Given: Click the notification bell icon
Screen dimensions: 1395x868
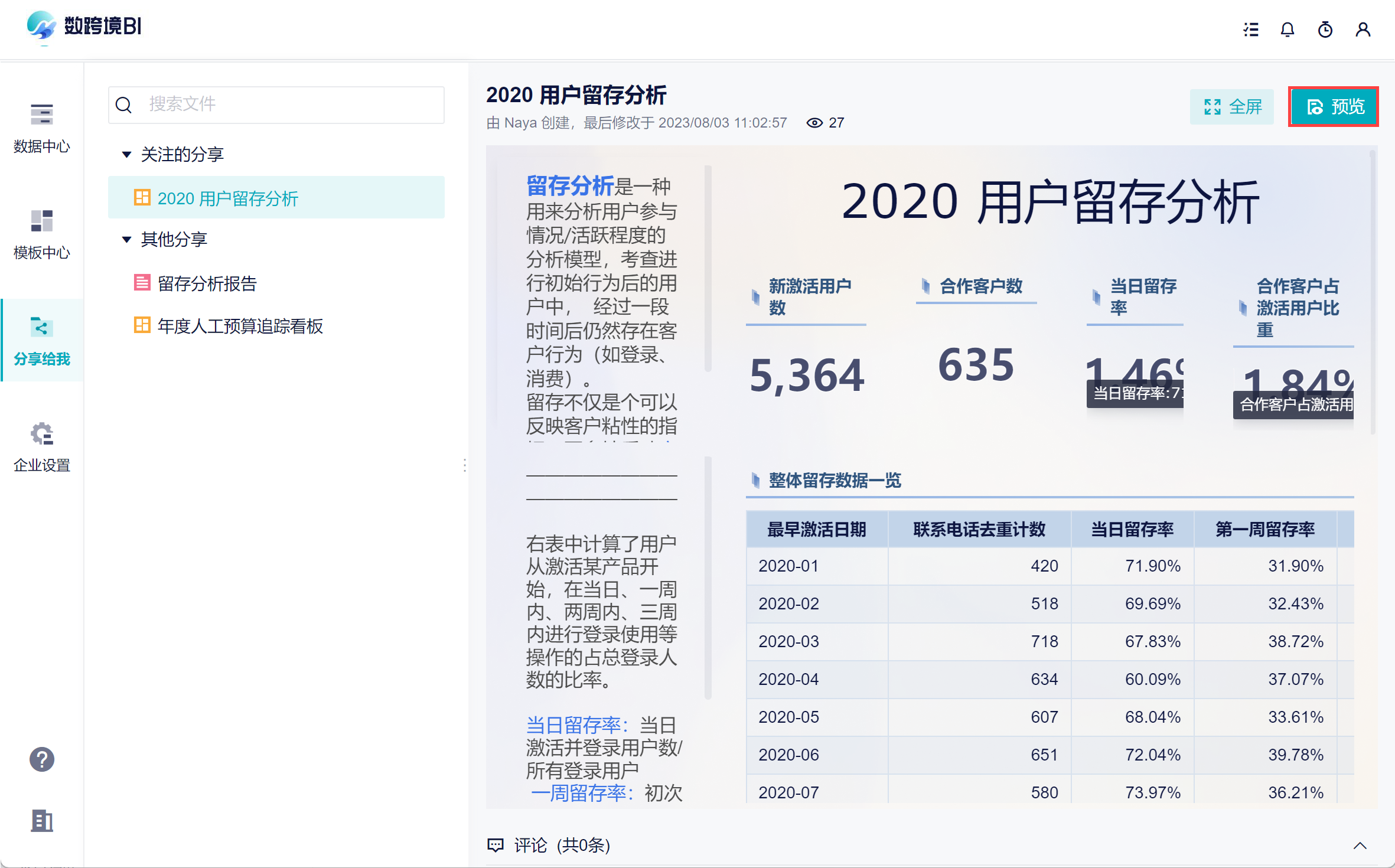Looking at the screenshot, I should (x=1288, y=30).
